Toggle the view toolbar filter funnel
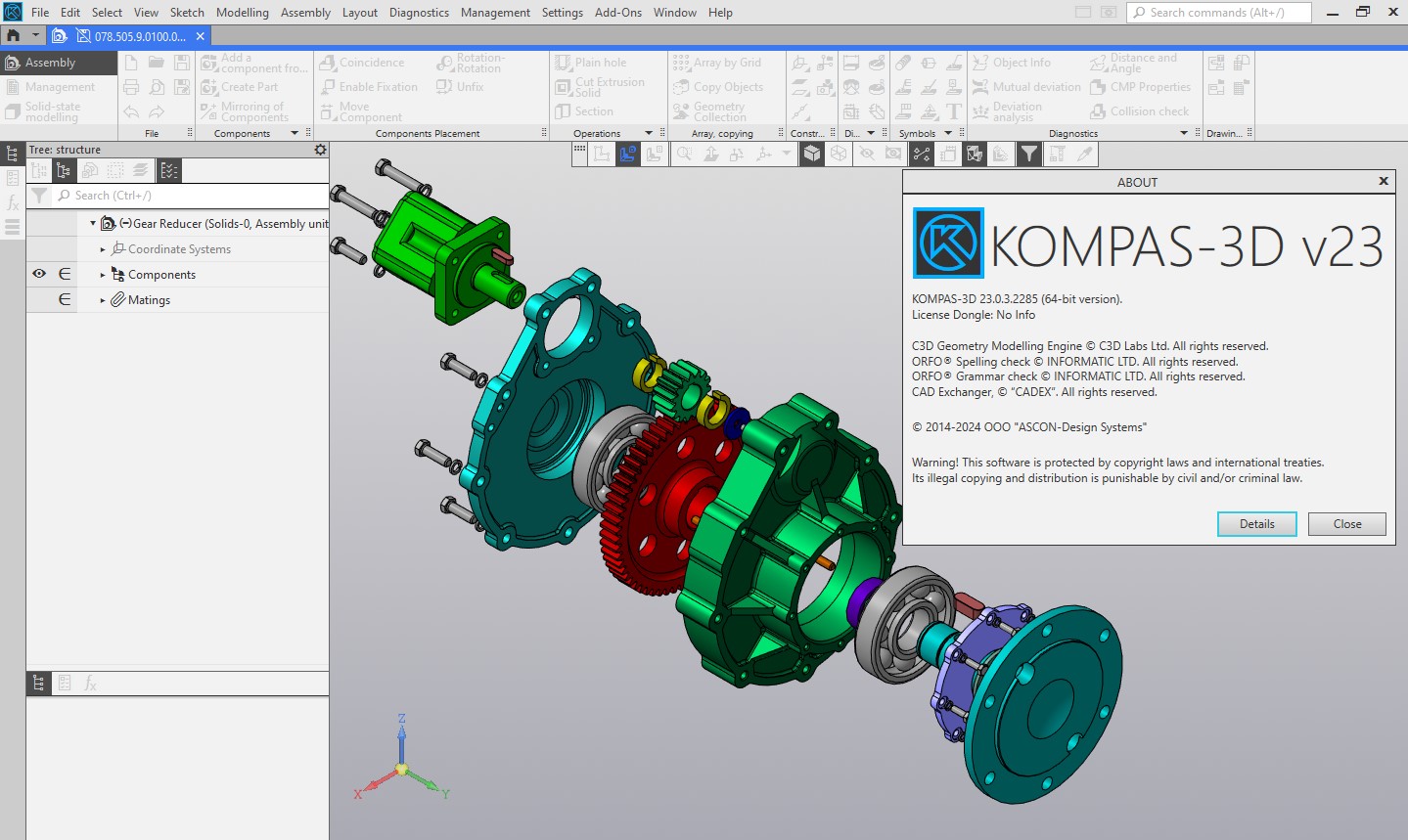This screenshot has width=1408, height=840. (x=1029, y=154)
